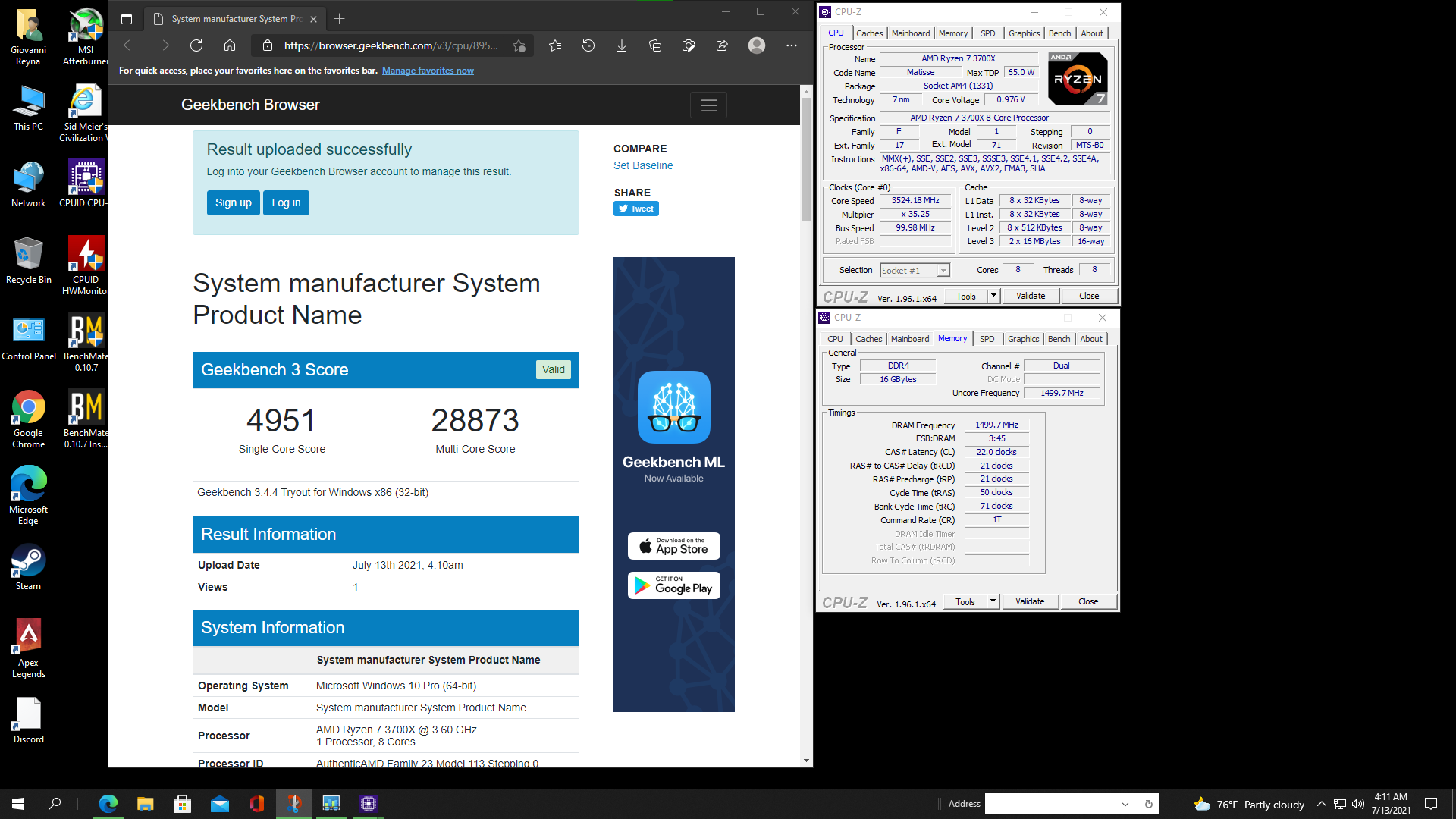Click the Share icon in Edge toolbar
Screen dimensions: 1456x819
[x=722, y=45]
